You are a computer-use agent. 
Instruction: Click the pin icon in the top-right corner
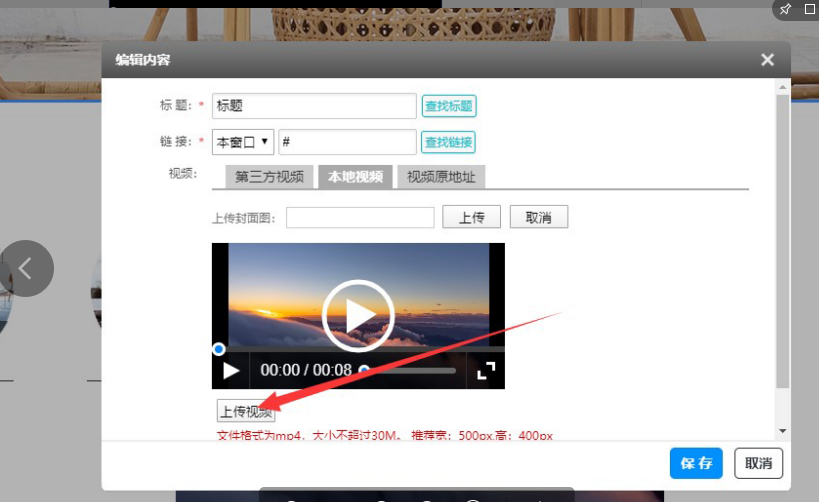pyautogui.click(x=785, y=9)
